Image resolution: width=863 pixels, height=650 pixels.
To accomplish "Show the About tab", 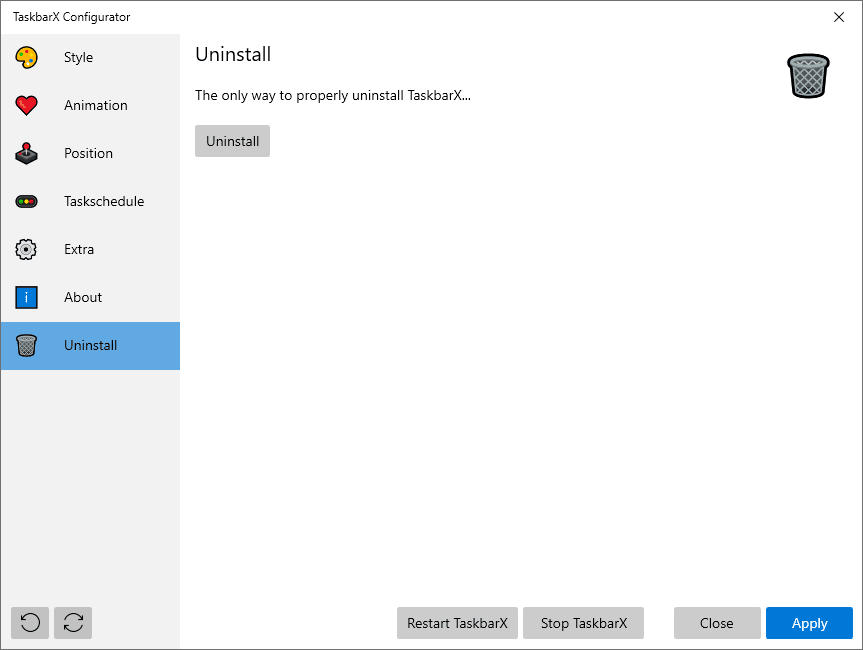I will point(90,297).
